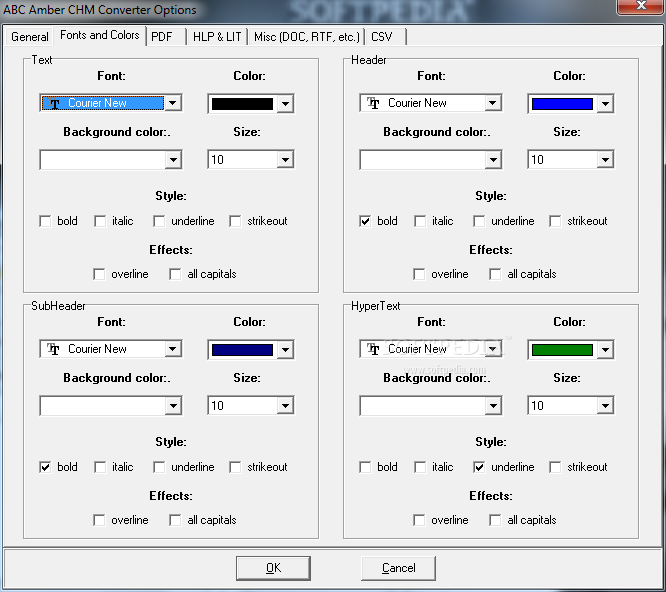Click the TrueType font icon in HyperText Font box
The height and width of the screenshot is (592, 666).
(x=373, y=349)
